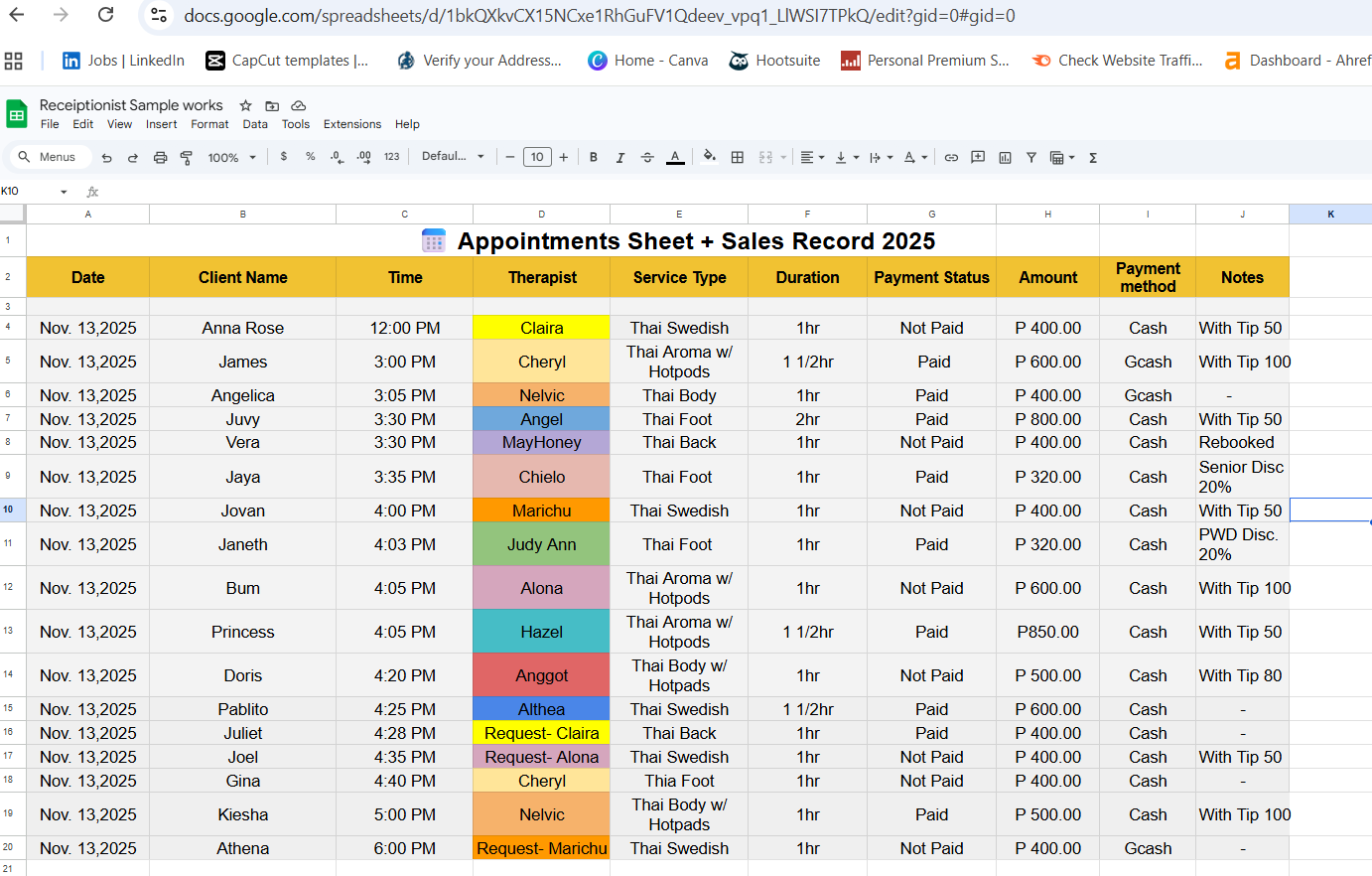
Task: Decrease decimal places
Action: [338, 157]
